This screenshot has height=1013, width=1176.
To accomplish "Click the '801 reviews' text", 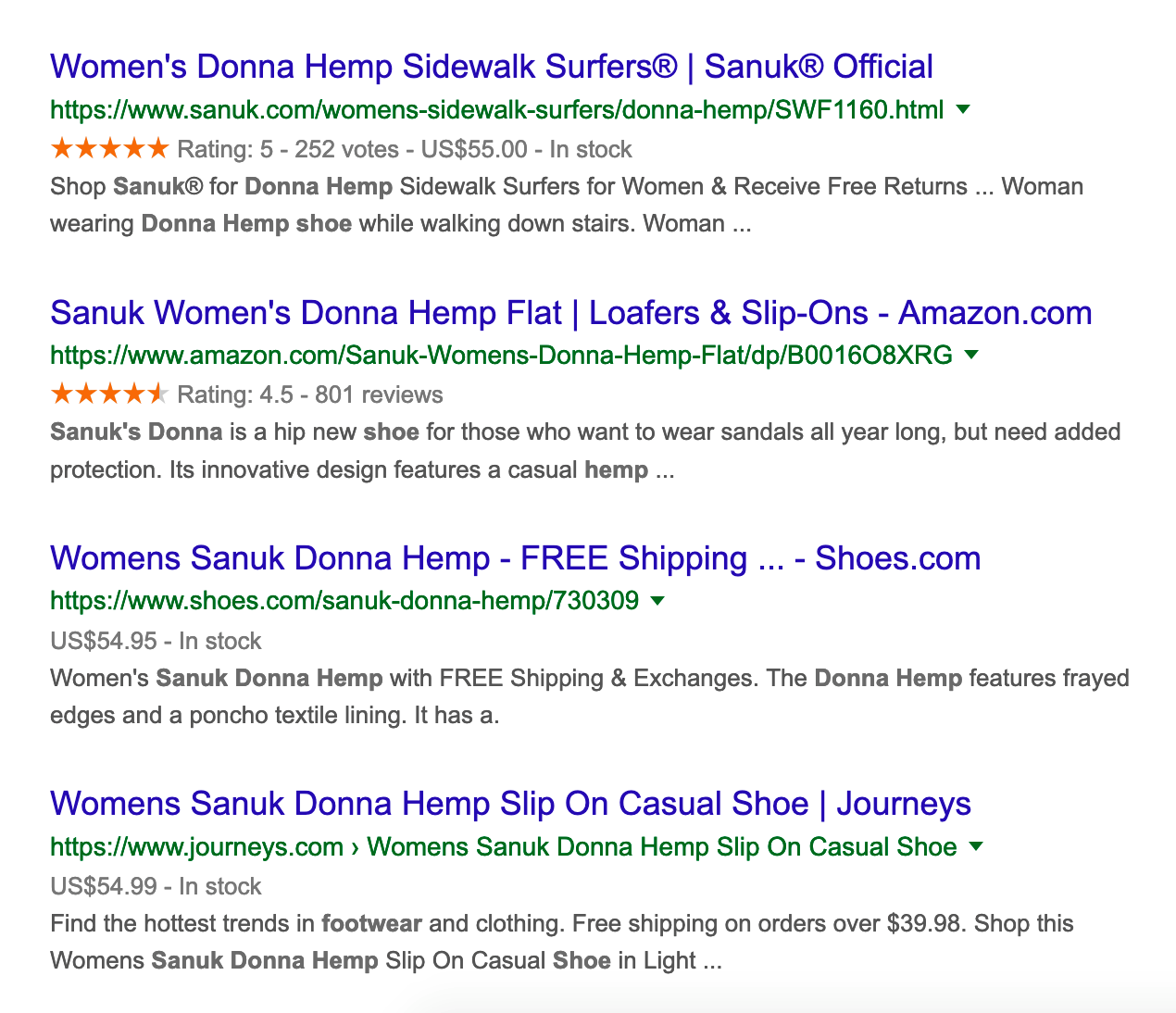I will 379,395.
